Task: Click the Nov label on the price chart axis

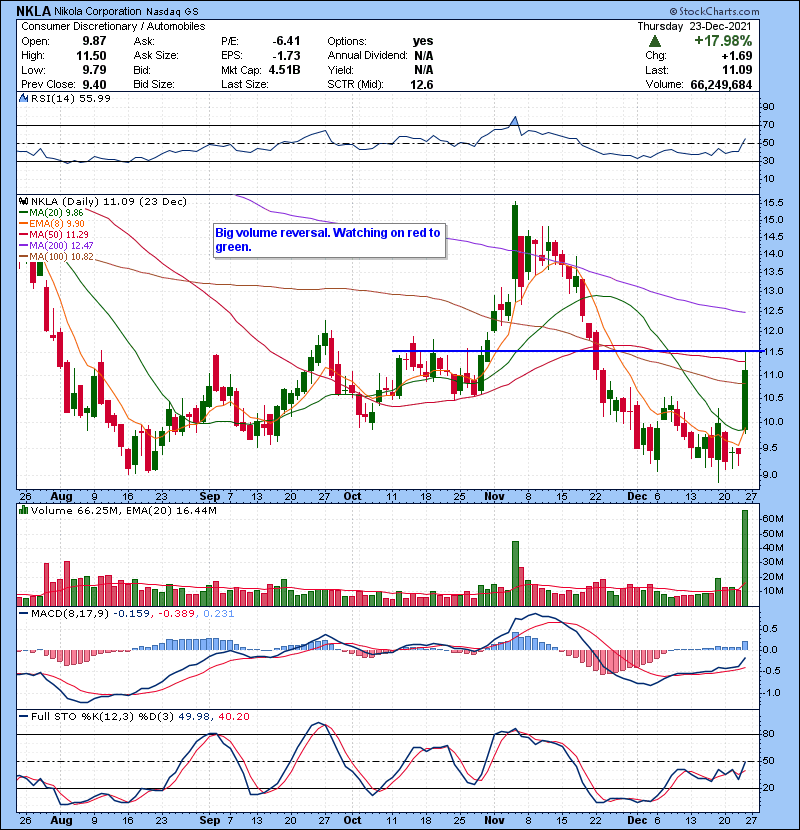Action: pyautogui.click(x=494, y=497)
